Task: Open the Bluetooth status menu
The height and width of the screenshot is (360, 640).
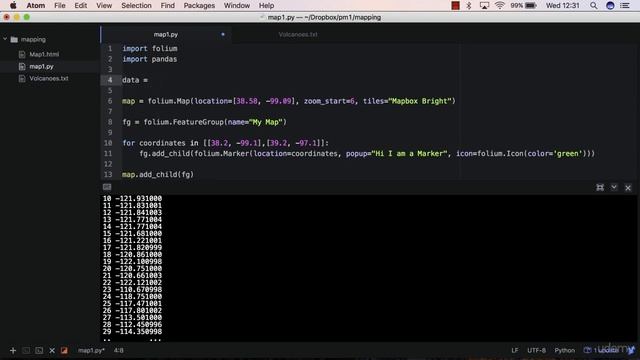Action: [469, 5]
